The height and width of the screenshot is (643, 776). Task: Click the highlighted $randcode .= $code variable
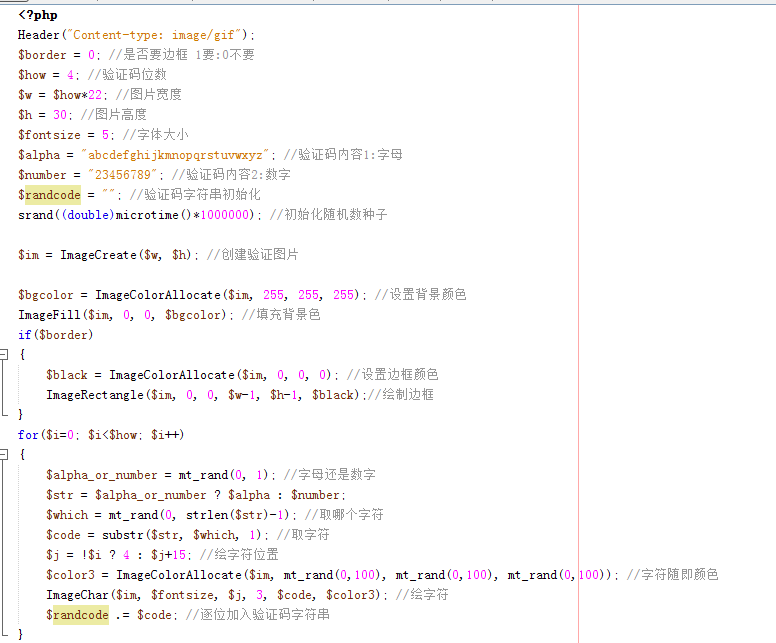pos(81,615)
